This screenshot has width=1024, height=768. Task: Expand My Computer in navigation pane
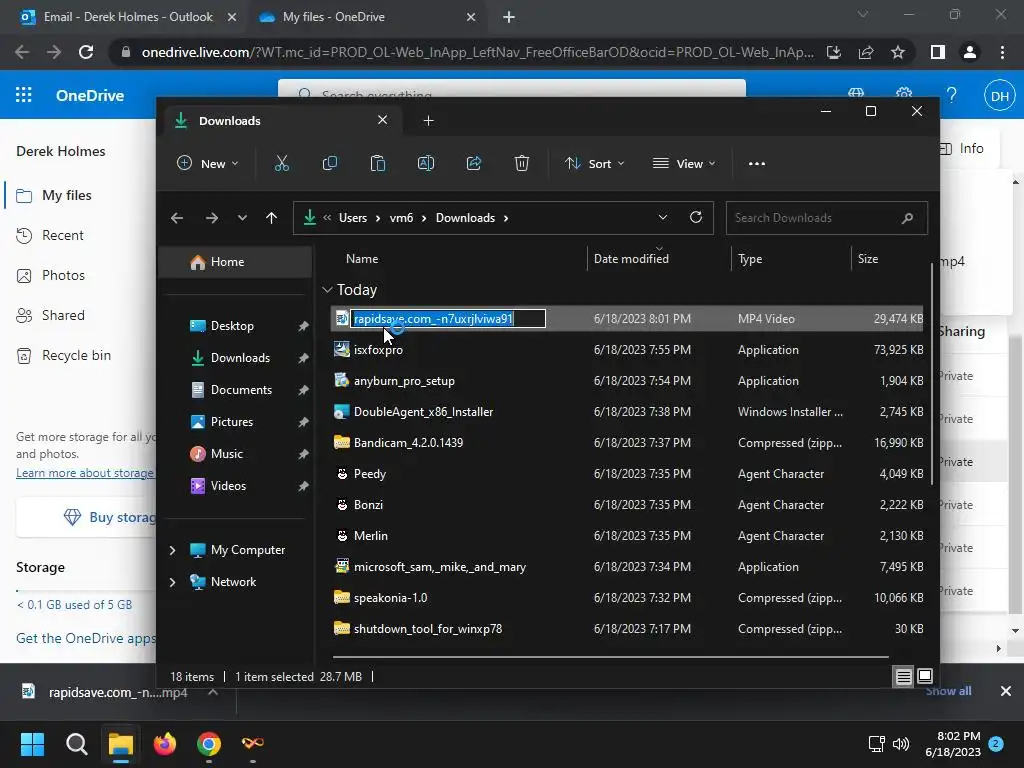click(172, 550)
